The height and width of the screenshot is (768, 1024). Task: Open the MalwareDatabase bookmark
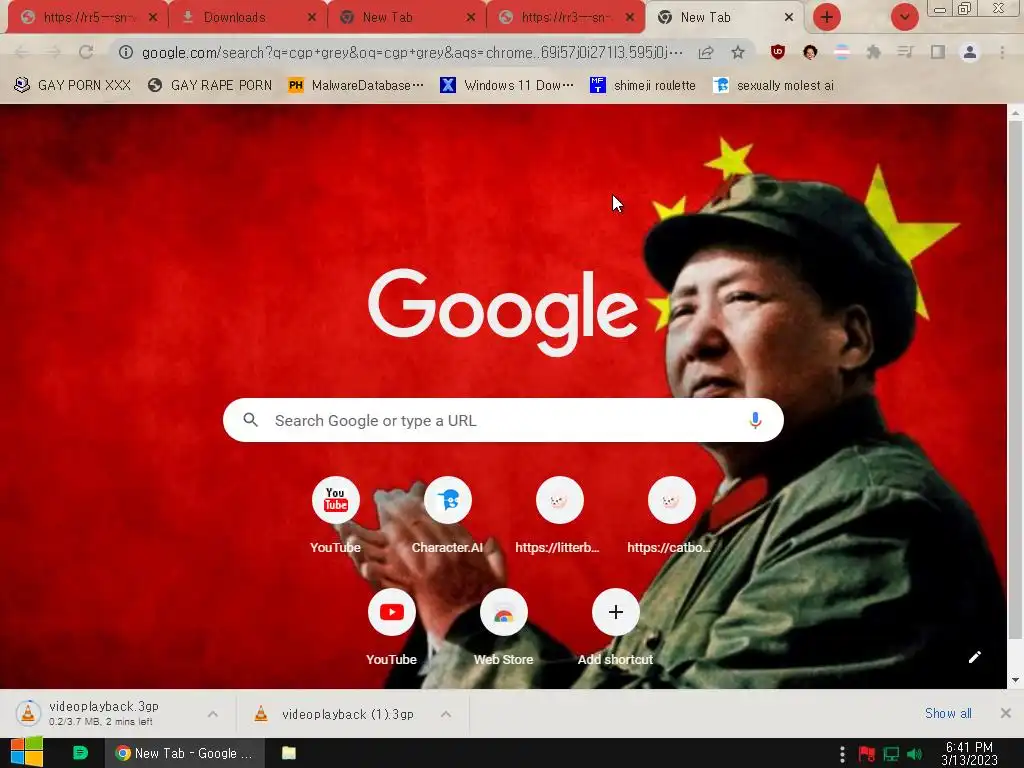click(357, 85)
